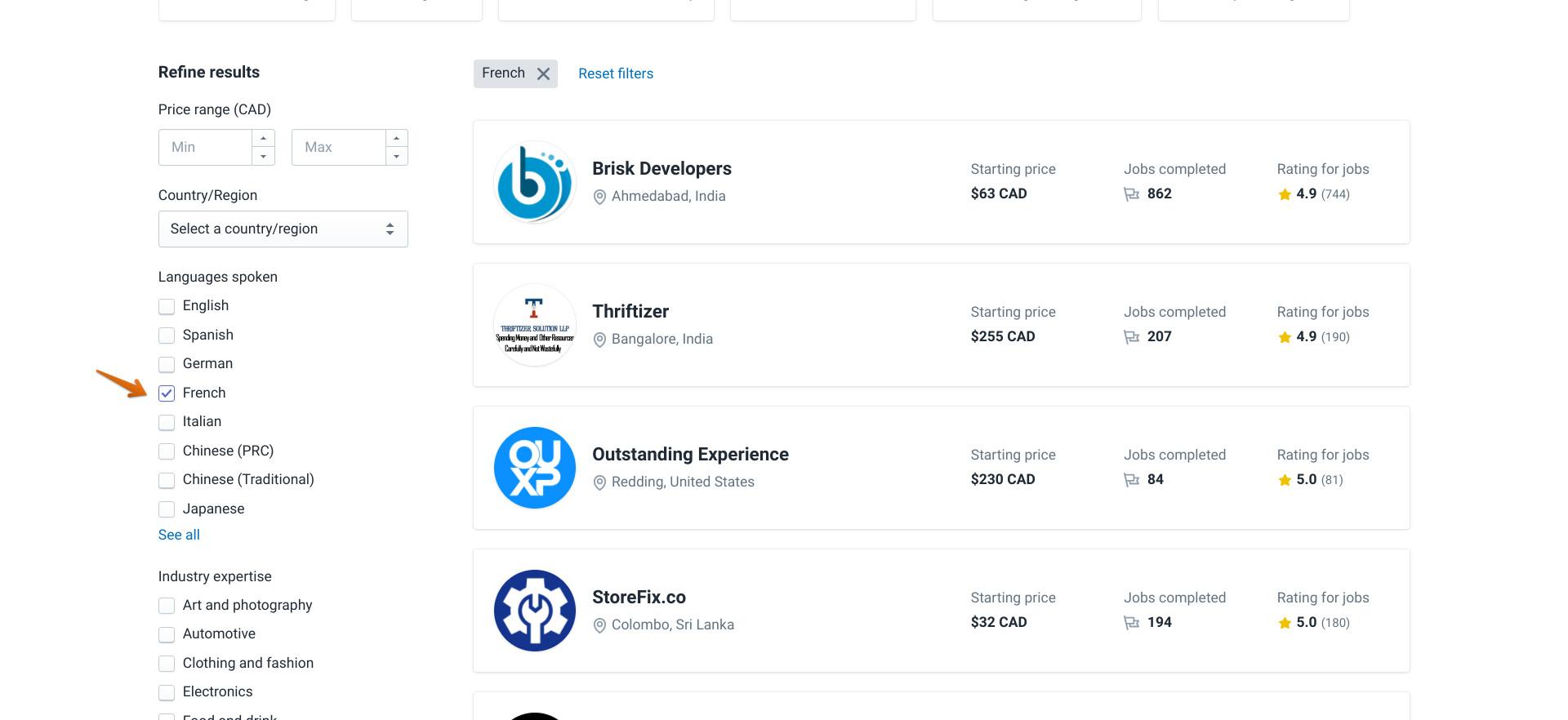Image resolution: width=1568 pixels, height=720 pixels.
Task: Click the Ahmedabad, India location pin icon
Action: 599,197
